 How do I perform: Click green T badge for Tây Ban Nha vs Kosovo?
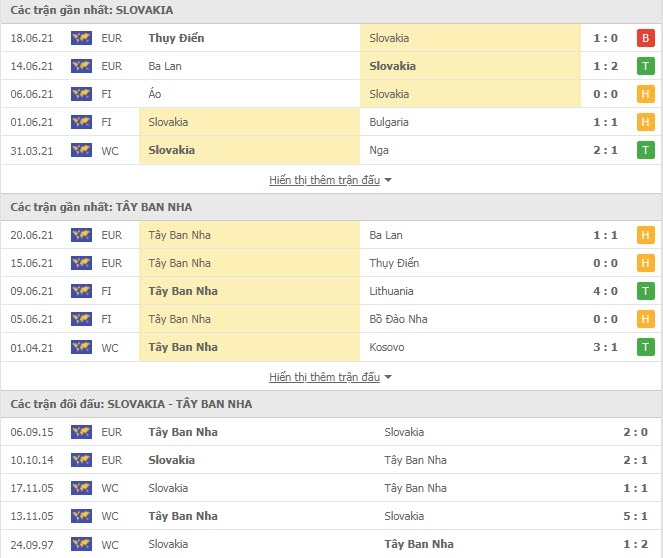pyautogui.click(x=645, y=347)
